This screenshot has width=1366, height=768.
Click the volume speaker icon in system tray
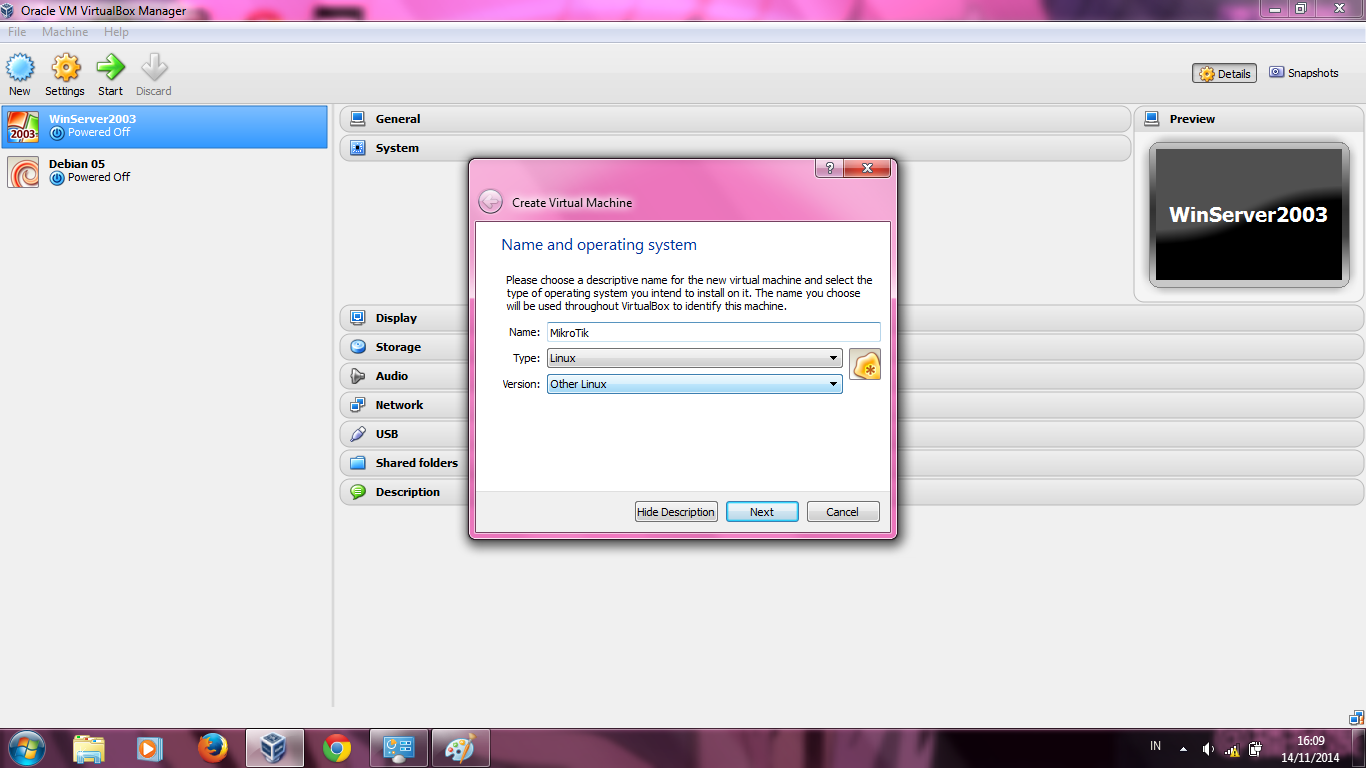point(1208,749)
